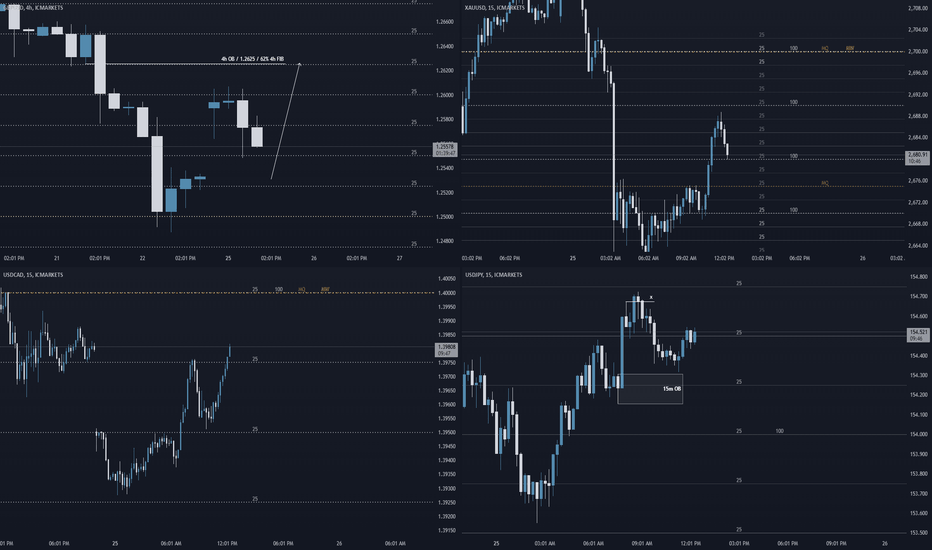Click the 09:01 AM label on USDJPY time axis

pos(642,543)
